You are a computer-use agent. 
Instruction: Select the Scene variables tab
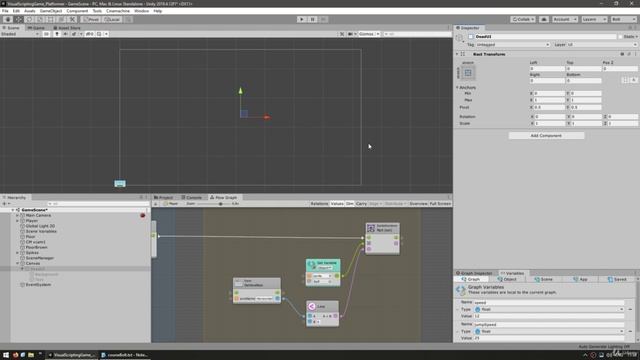tap(544, 279)
